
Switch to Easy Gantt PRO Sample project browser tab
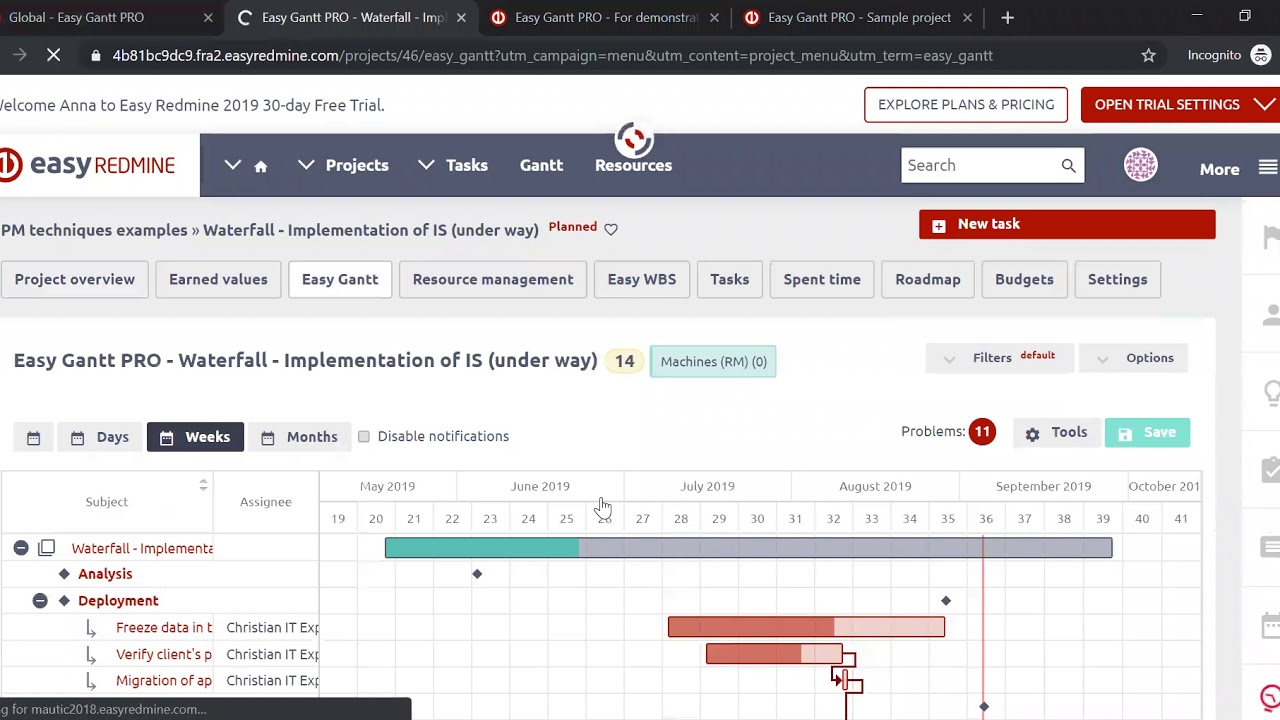pyautogui.click(x=859, y=17)
